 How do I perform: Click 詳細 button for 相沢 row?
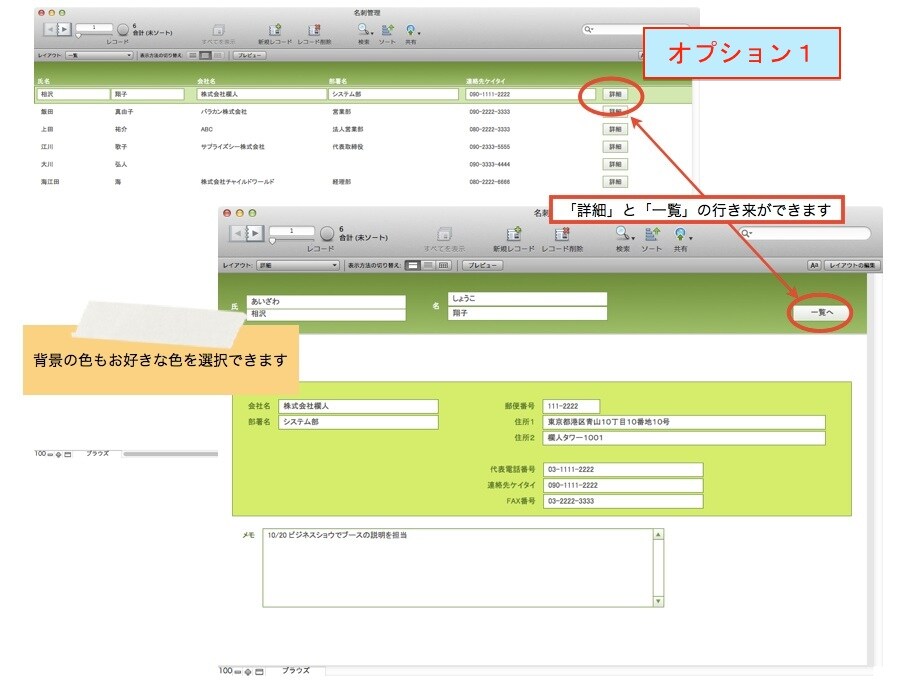point(615,94)
